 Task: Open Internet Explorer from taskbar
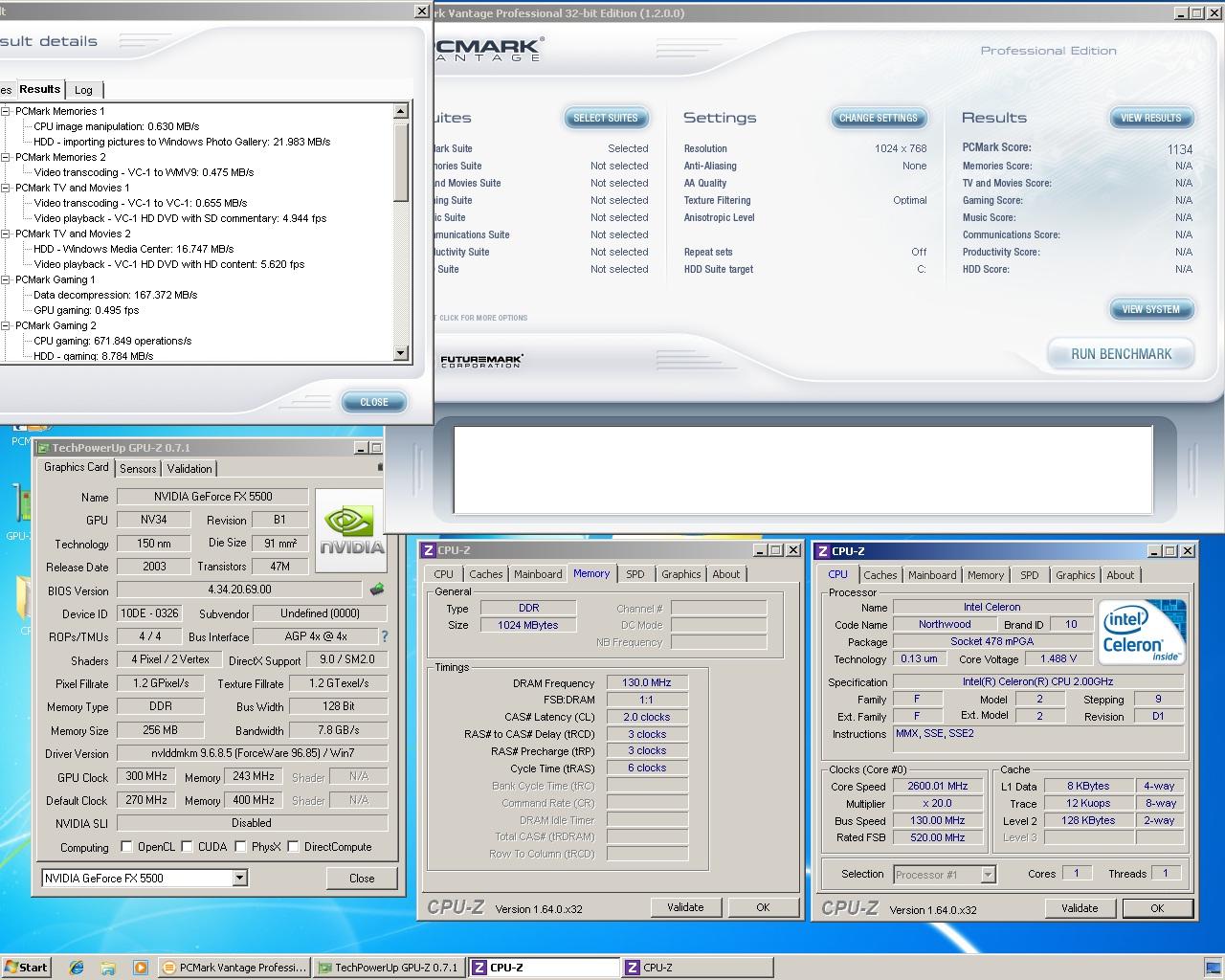point(77,968)
